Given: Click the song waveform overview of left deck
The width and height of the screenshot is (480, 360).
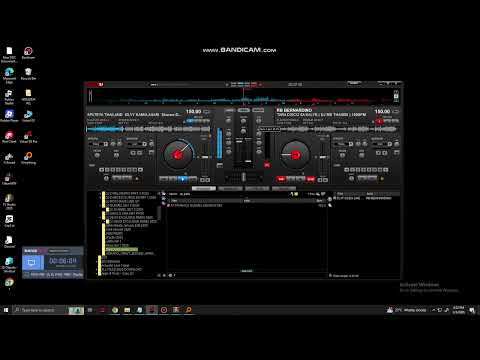Looking at the screenshot, I should [x=148, y=129].
